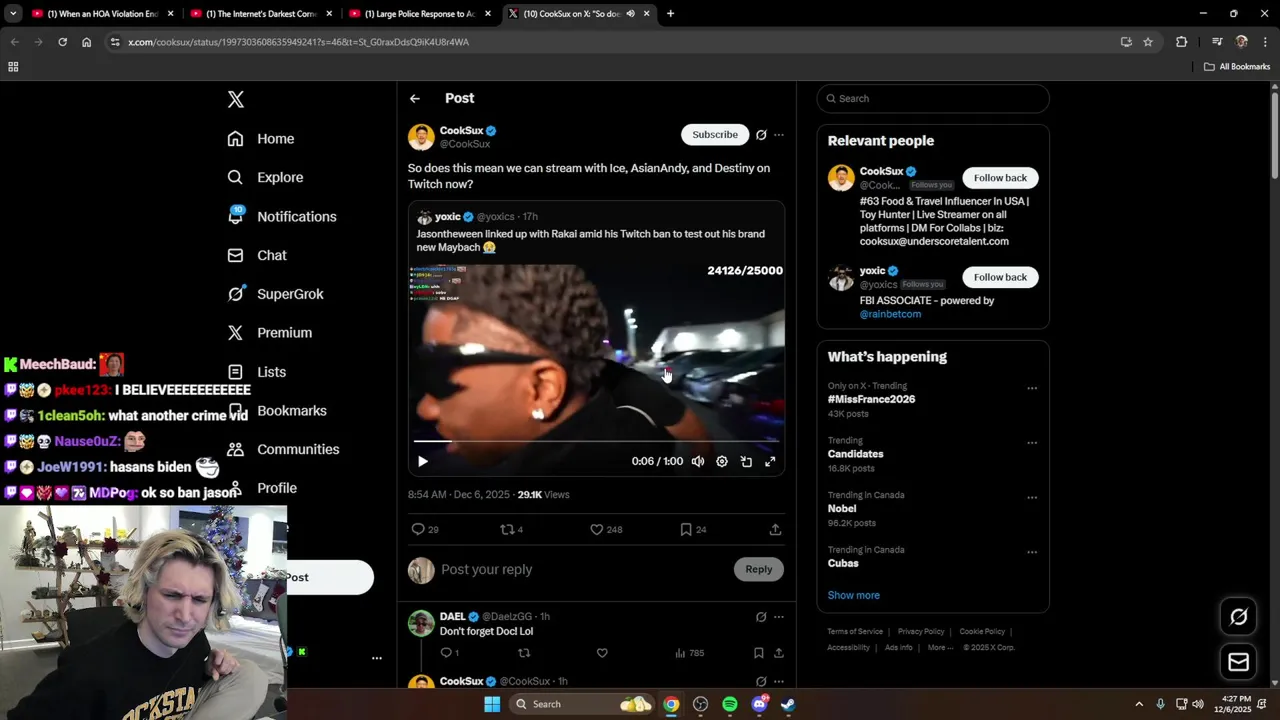Toggle picture-in-picture on video

pyautogui.click(x=746, y=461)
